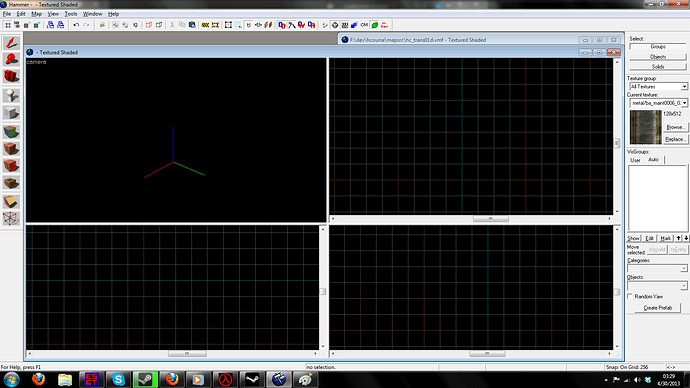Choose the Vertex manipulation tool
Viewport: 690px width, 388px height.
[x=11, y=218]
